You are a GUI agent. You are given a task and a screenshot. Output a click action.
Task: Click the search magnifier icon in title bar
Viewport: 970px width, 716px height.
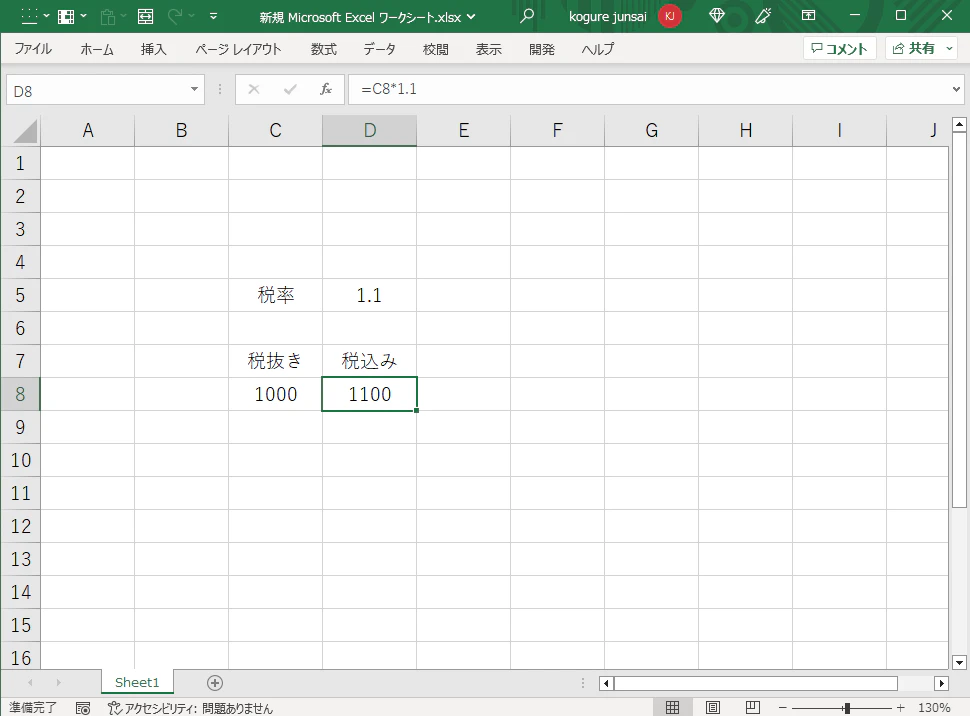(526, 16)
